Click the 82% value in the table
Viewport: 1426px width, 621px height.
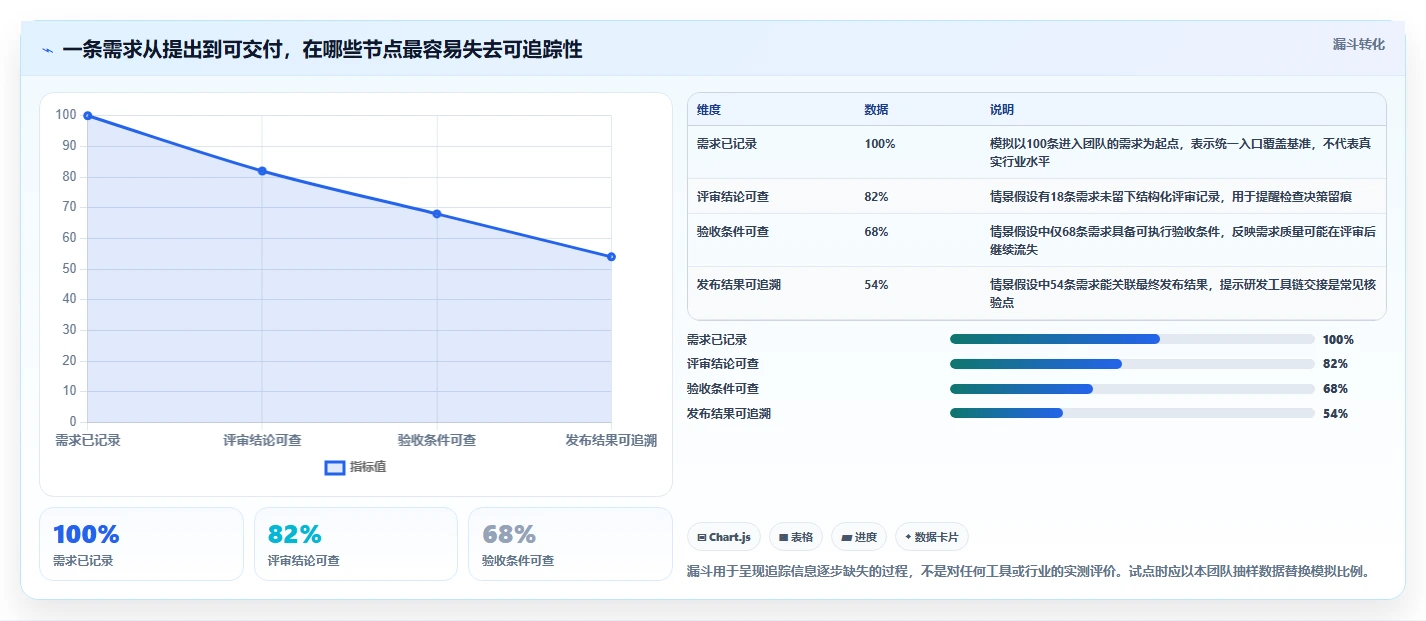pos(876,197)
